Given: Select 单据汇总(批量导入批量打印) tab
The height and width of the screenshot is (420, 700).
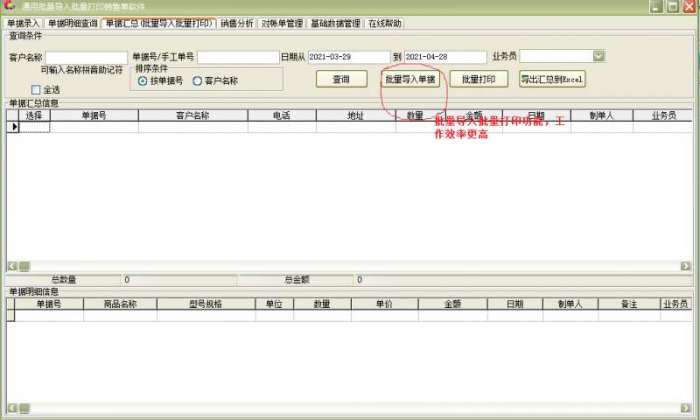Looking at the screenshot, I should 159,23.
